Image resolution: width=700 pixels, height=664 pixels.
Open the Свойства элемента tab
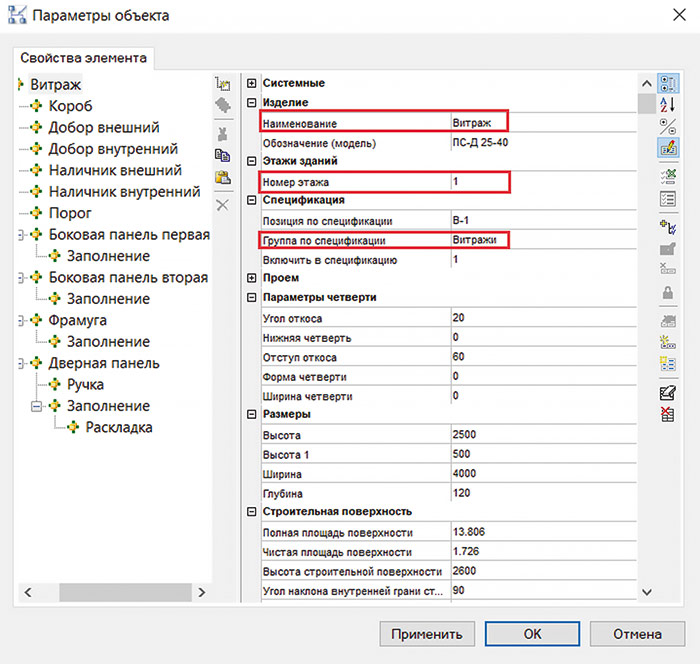tap(84, 58)
